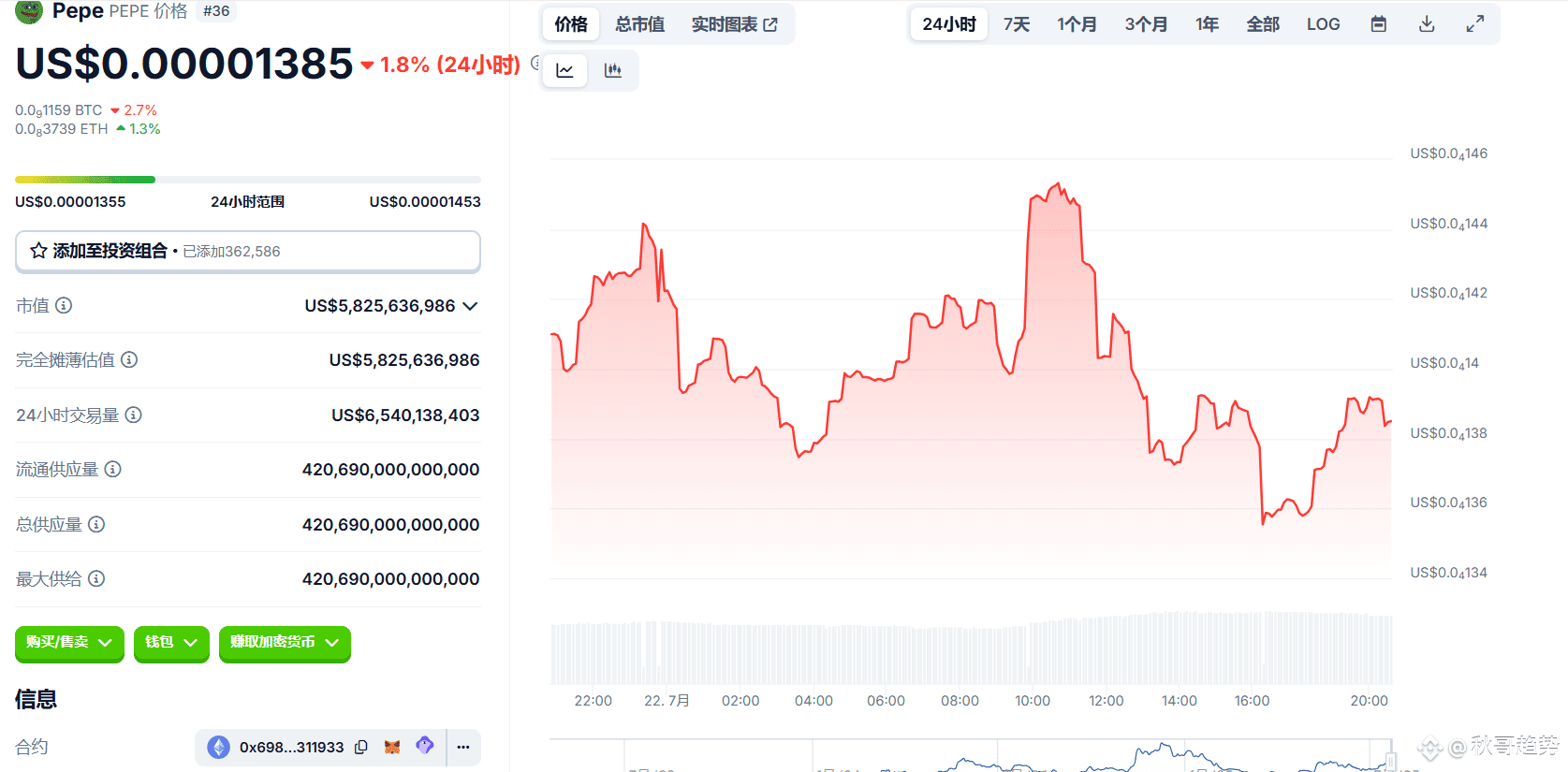
Task: Click the purple shield icon beside contract
Action: (x=425, y=746)
